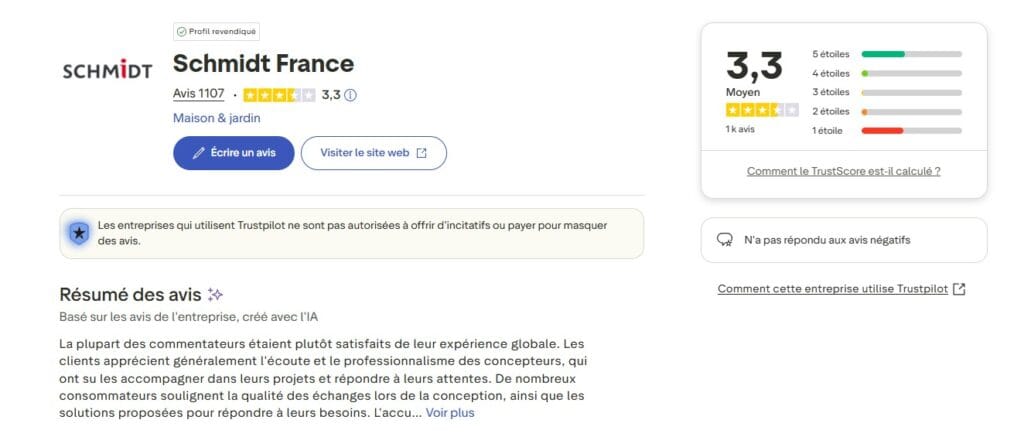Open the Avis 1107 reviews link
This screenshot has height=447, width=1024.
pyautogui.click(x=198, y=94)
